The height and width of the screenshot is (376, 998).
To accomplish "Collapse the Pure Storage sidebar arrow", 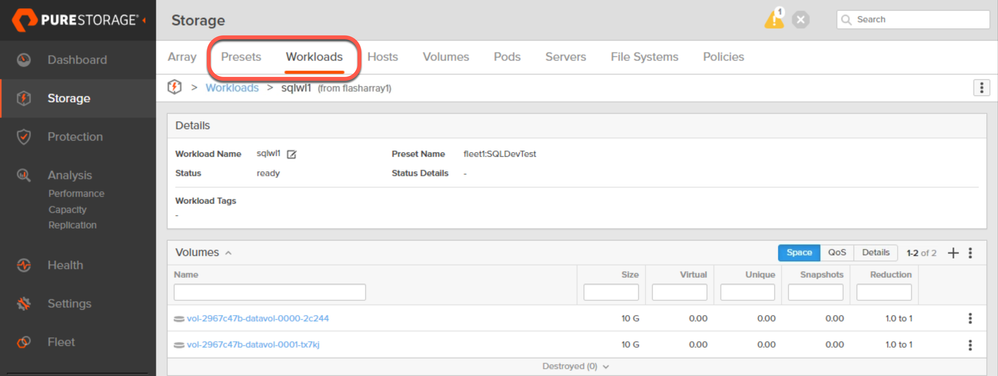I will [144, 20].
